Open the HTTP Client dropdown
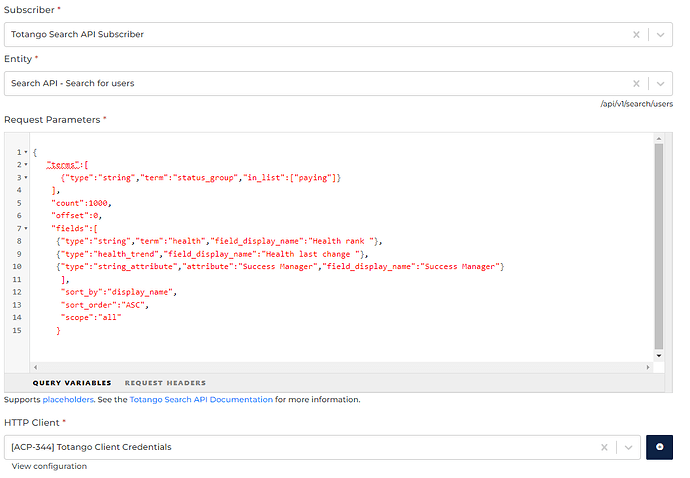The width and height of the screenshot is (690, 478). click(x=628, y=447)
